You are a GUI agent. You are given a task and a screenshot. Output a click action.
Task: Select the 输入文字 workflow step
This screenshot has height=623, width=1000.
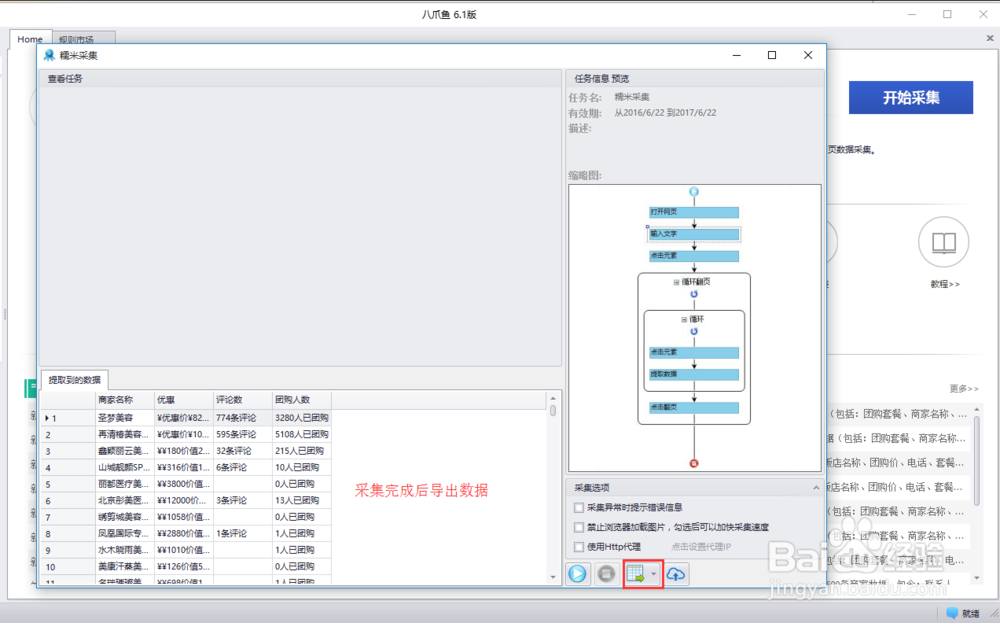point(694,234)
